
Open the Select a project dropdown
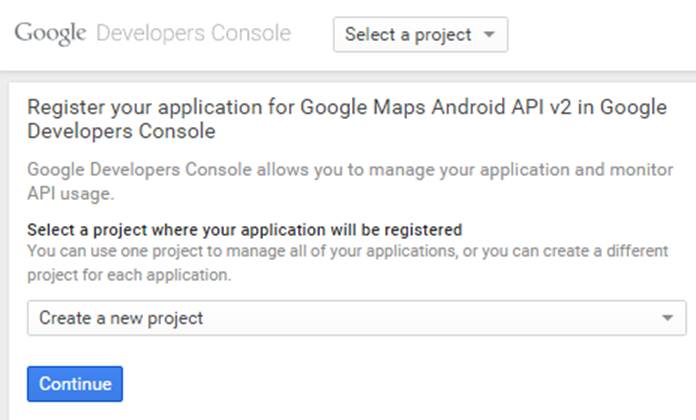[x=420, y=35]
